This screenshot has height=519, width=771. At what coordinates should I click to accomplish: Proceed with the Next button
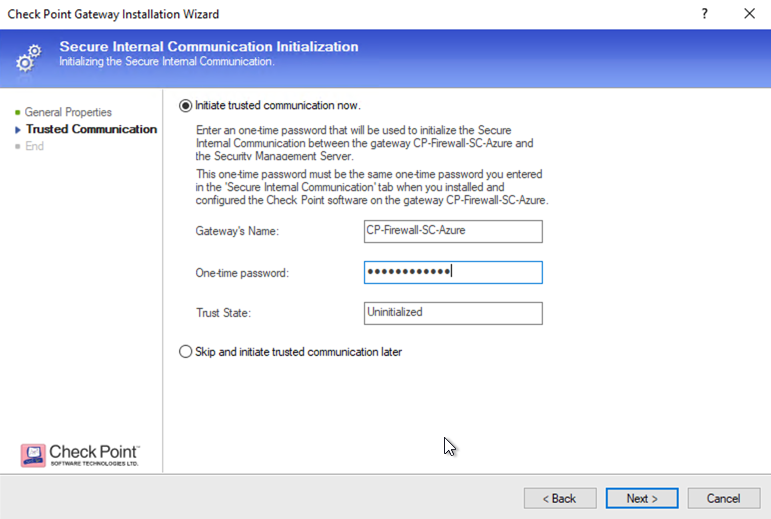coord(641,498)
